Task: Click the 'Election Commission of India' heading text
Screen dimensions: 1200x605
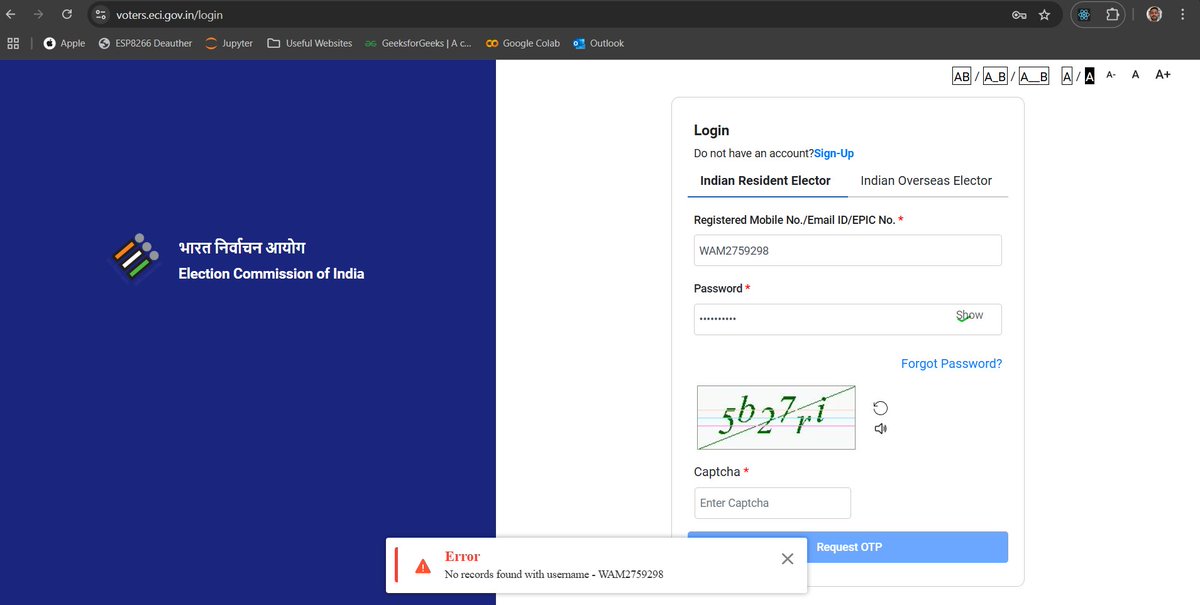Action: click(x=271, y=273)
